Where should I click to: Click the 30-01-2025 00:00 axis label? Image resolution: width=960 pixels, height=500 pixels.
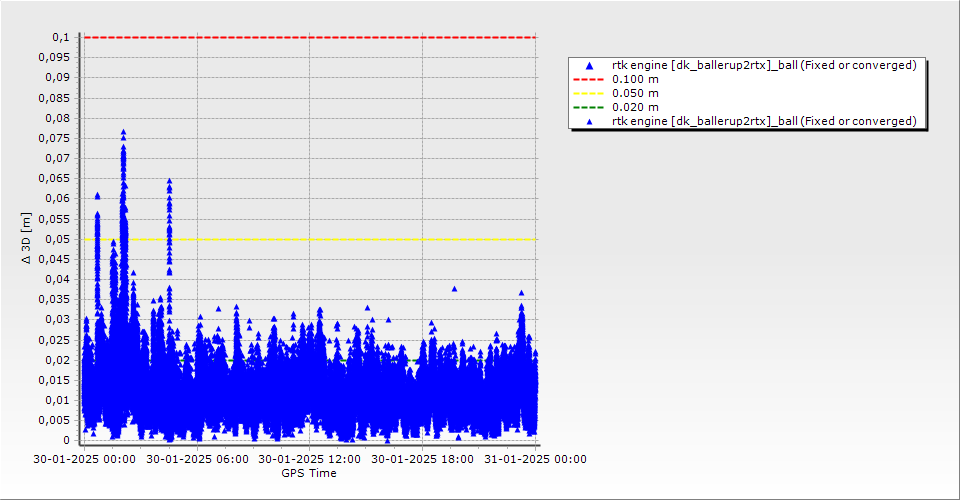click(x=84, y=459)
